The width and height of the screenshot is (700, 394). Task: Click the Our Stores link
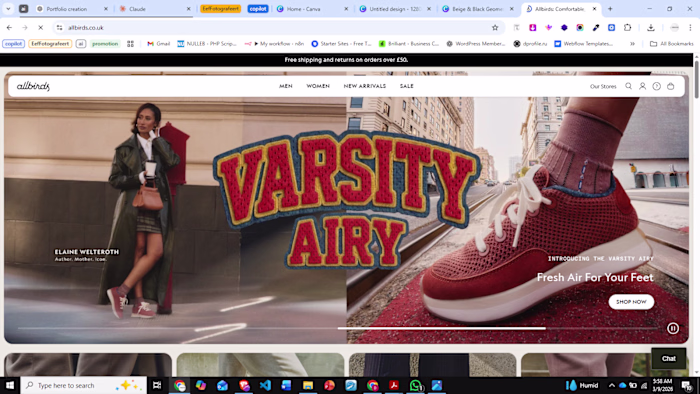[x=603, y=87]
